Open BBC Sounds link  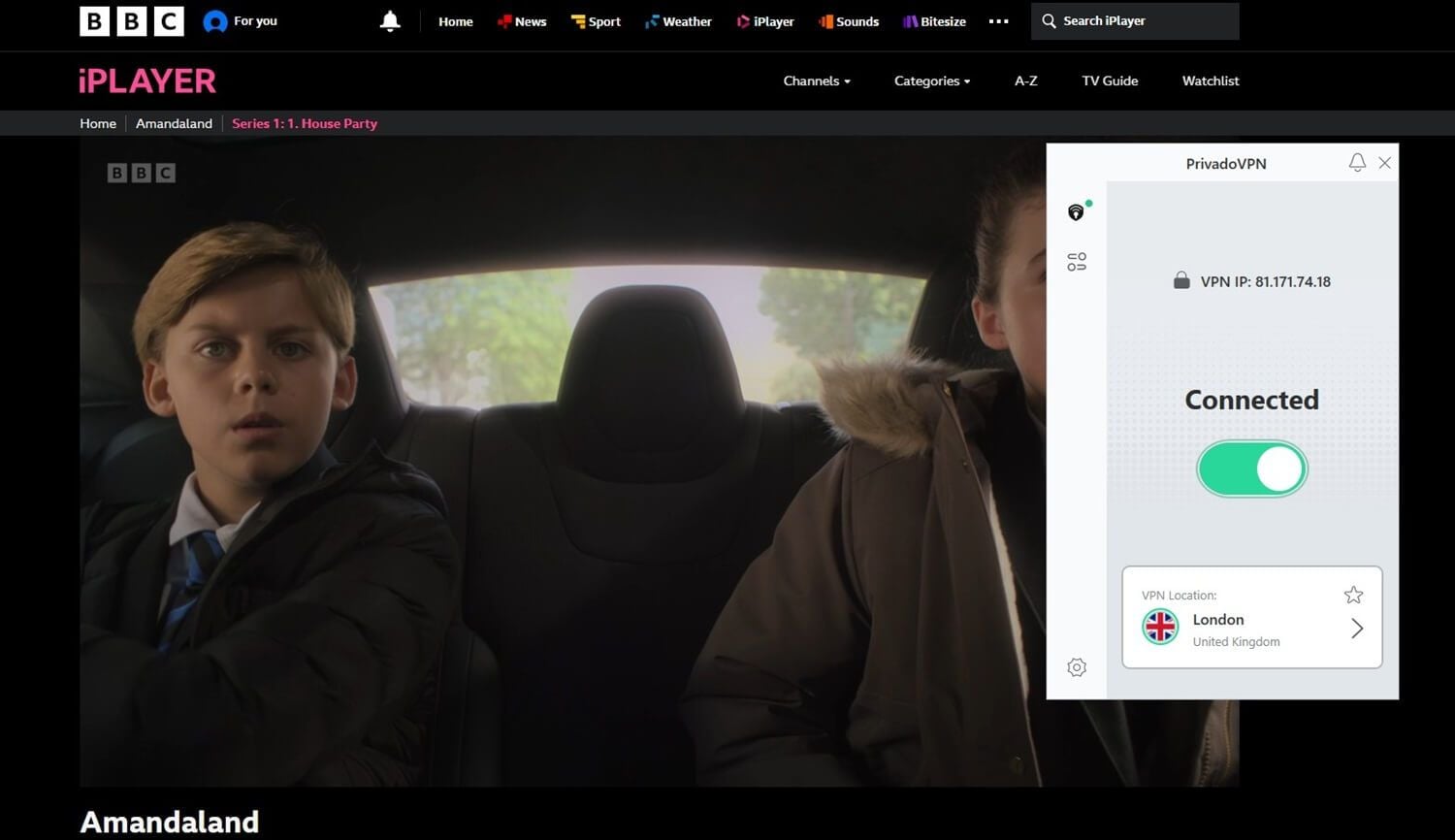(x=849, y=21)
